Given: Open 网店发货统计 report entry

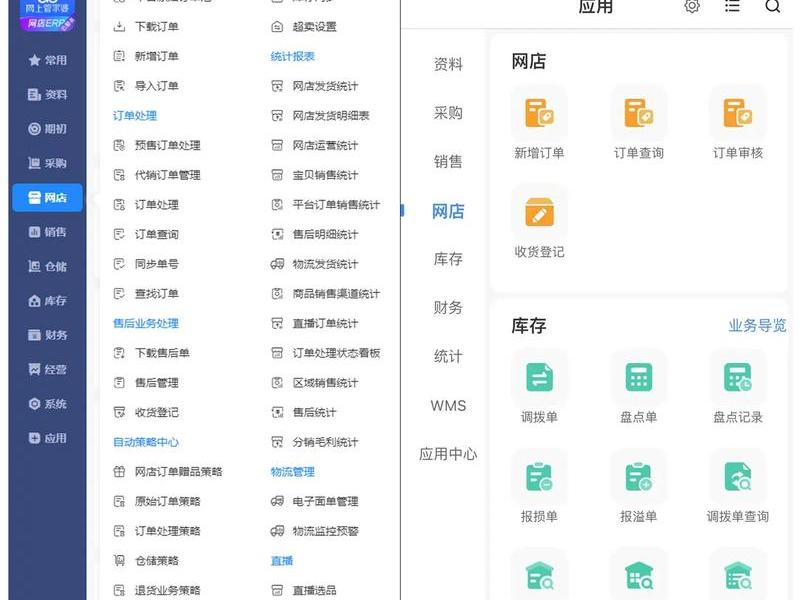Looking at the screenshot, I should coord(315,86).
